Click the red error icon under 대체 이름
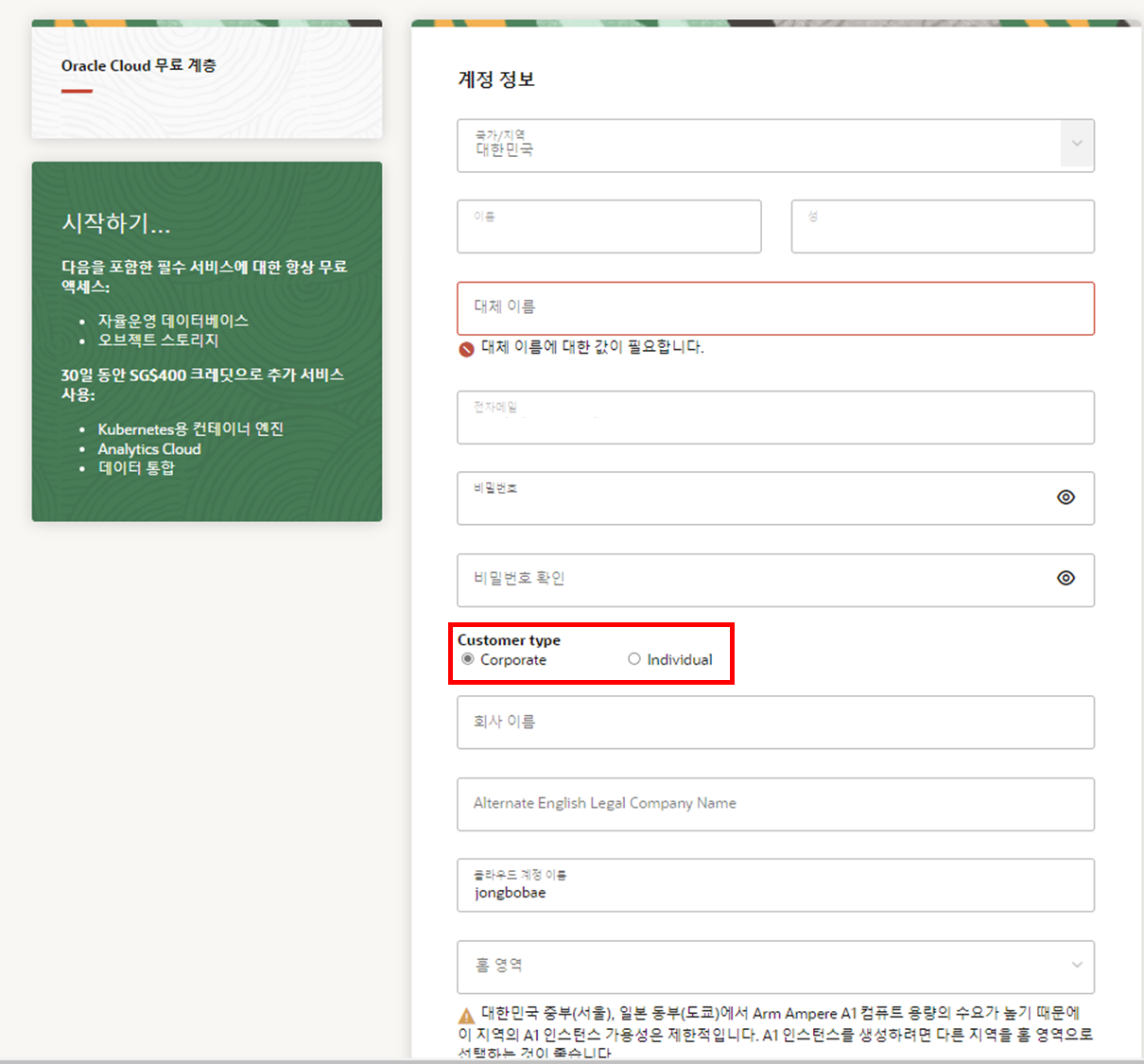The width and height of the screenshot is (1144, 1064). [466, 348]
